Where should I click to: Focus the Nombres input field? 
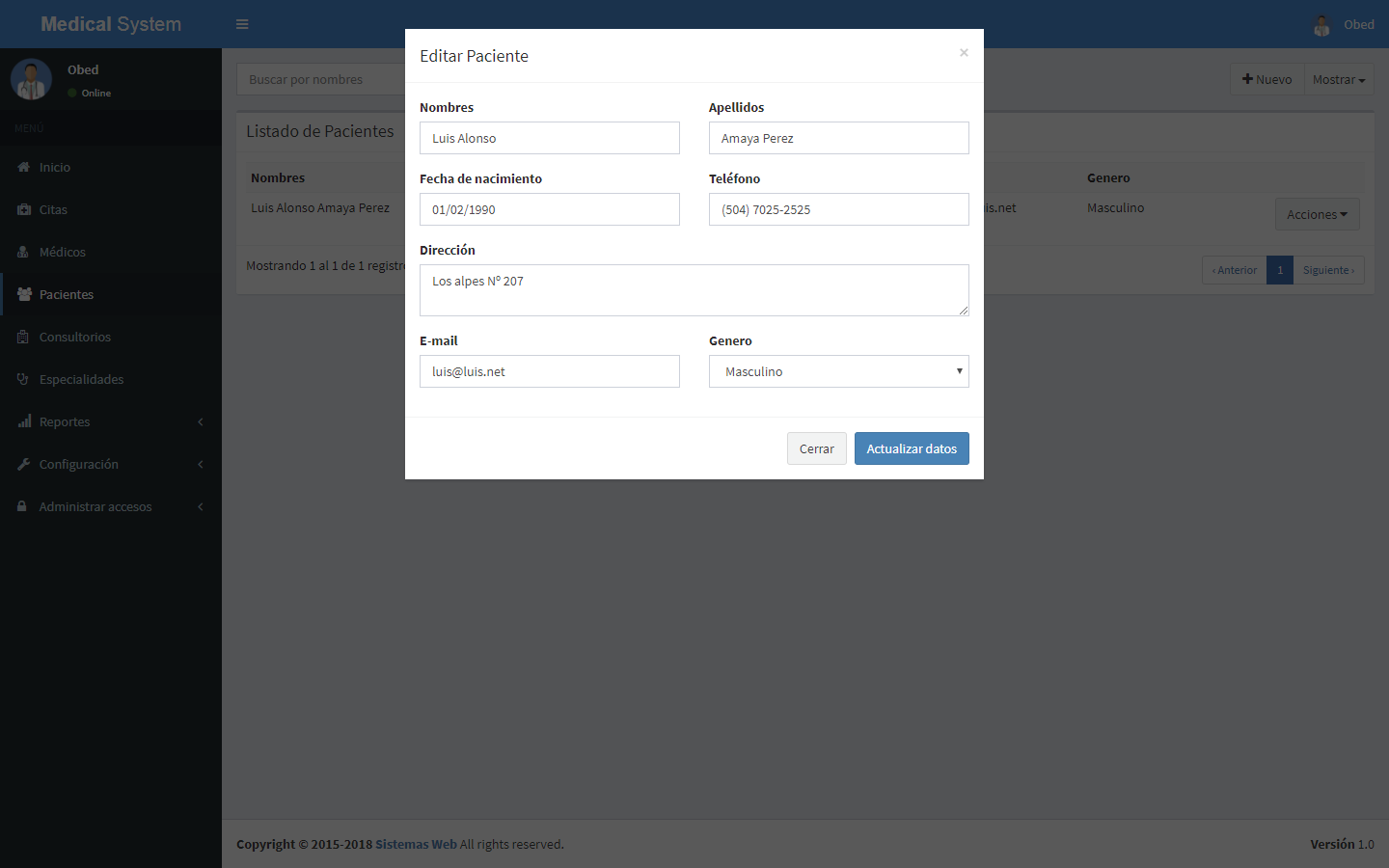click(x=550, y=138)
